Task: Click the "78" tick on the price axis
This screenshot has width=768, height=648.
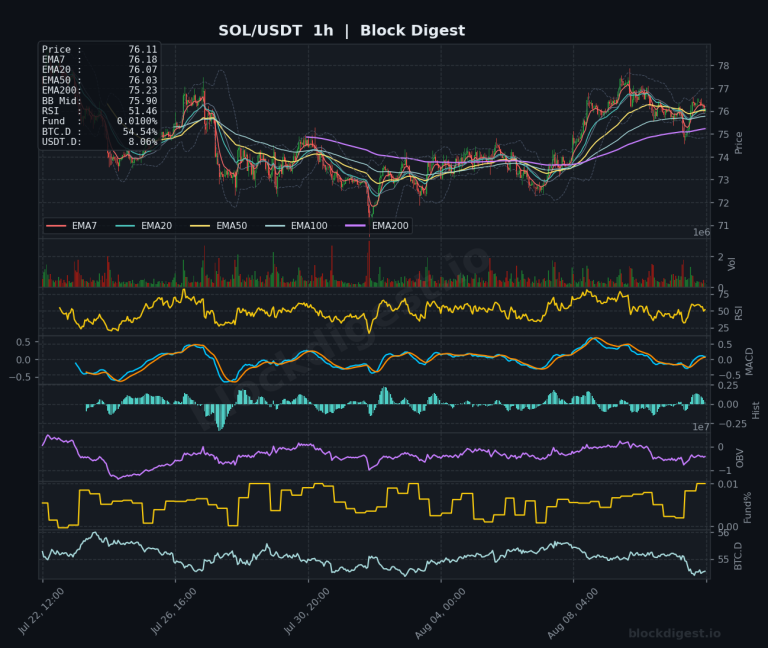Action: point(723,66)
